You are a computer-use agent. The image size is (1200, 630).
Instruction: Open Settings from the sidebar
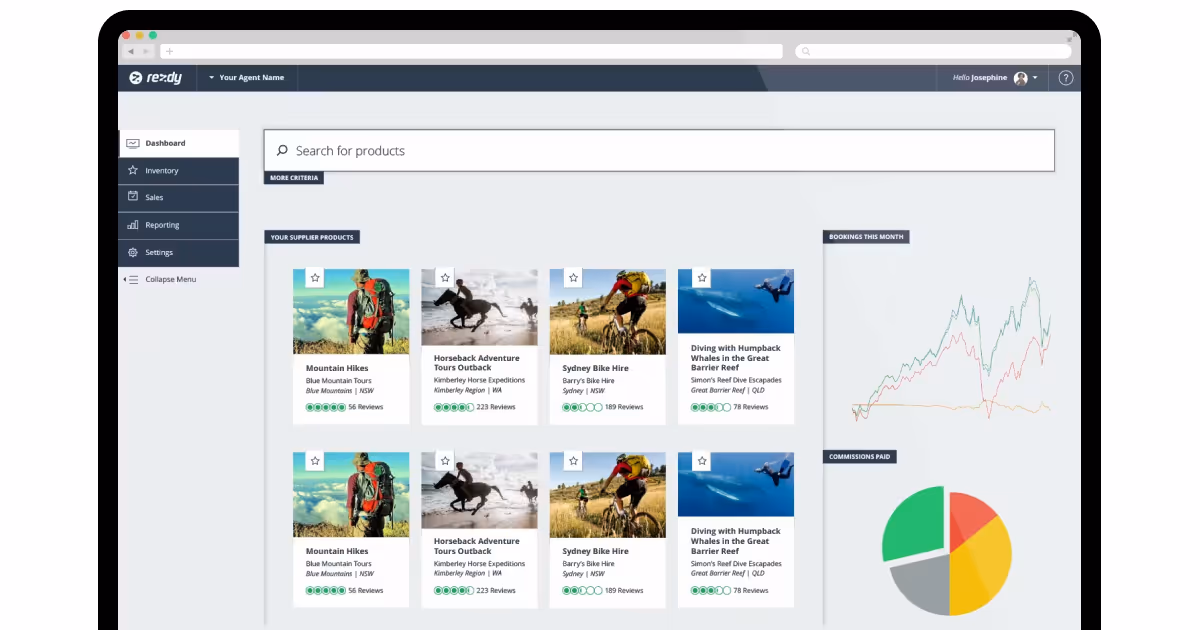pos(179,253)
